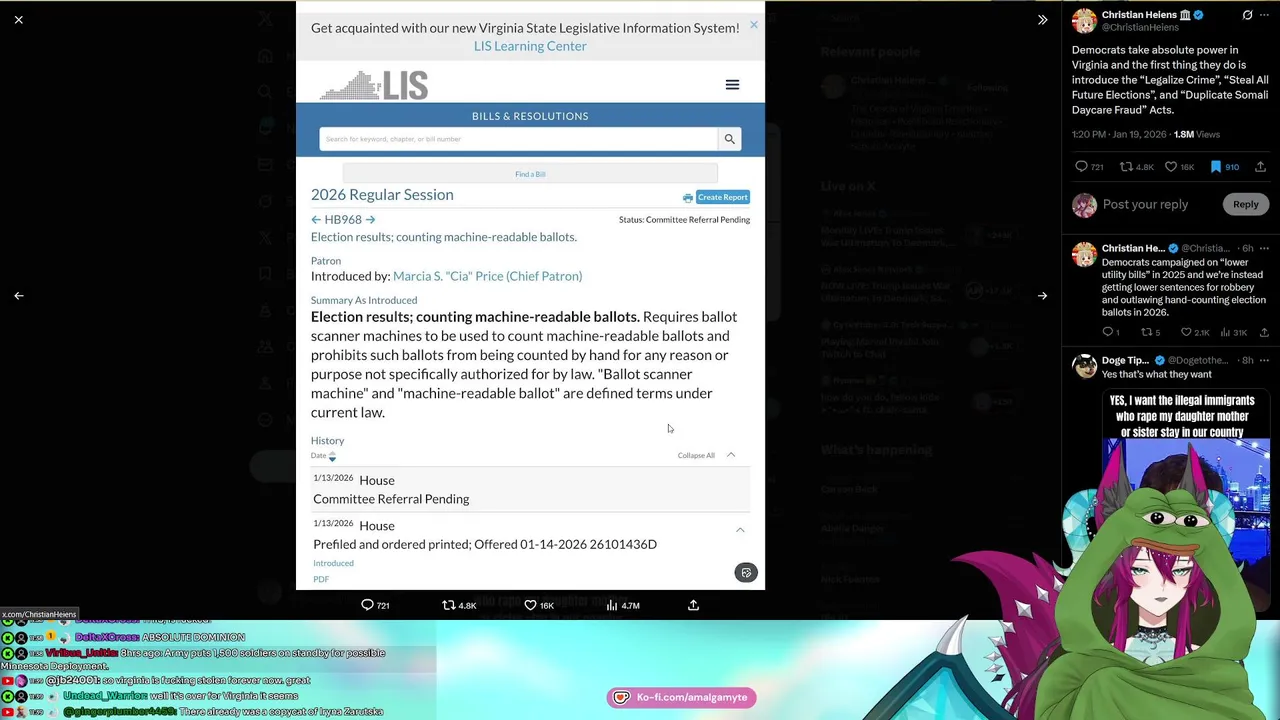Viewport: 1280px width, 720px height.
Task: Click the '2026 Regular Session' heading
Action: click(382, 195)
